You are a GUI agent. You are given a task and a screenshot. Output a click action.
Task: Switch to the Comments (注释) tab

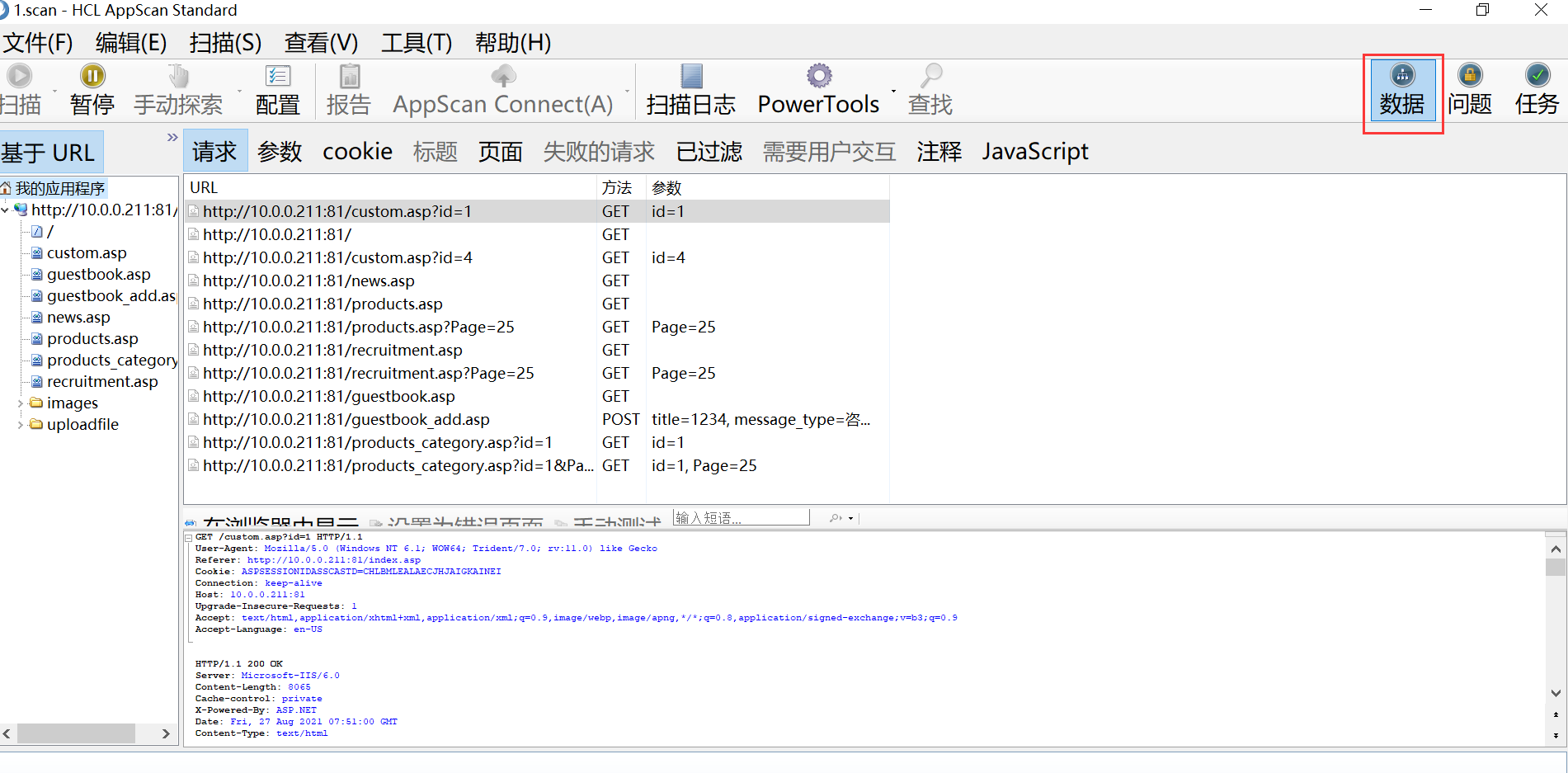(939, 151)
